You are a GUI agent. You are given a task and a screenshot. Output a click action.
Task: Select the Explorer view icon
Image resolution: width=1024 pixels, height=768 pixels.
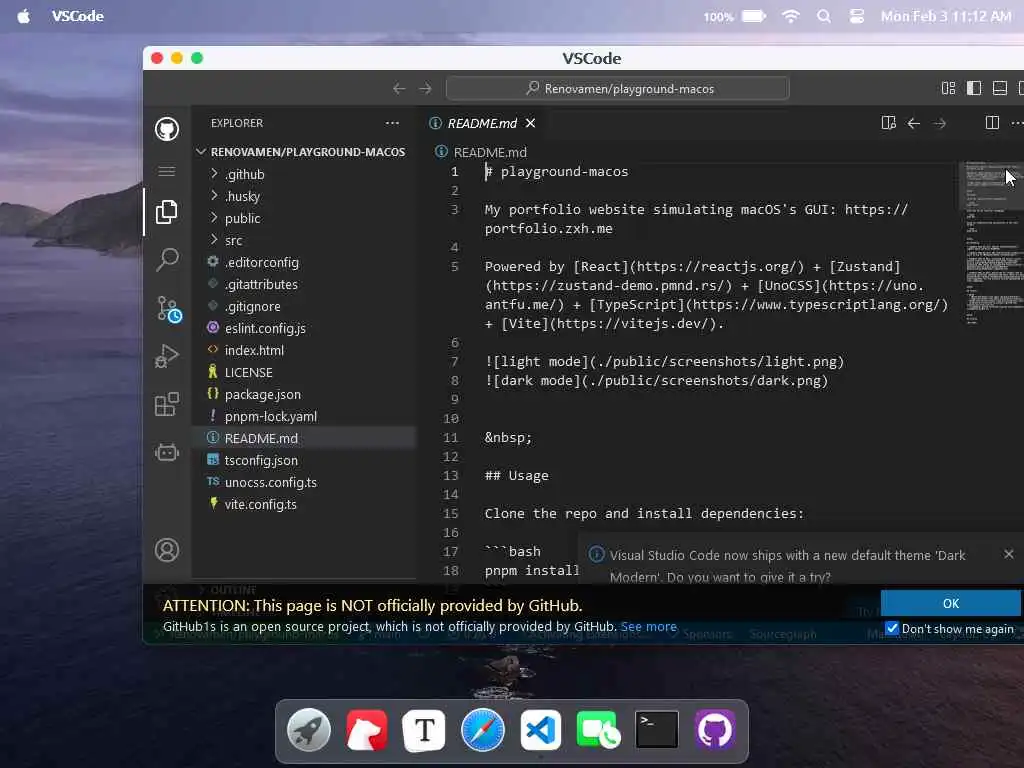point(167,212)
